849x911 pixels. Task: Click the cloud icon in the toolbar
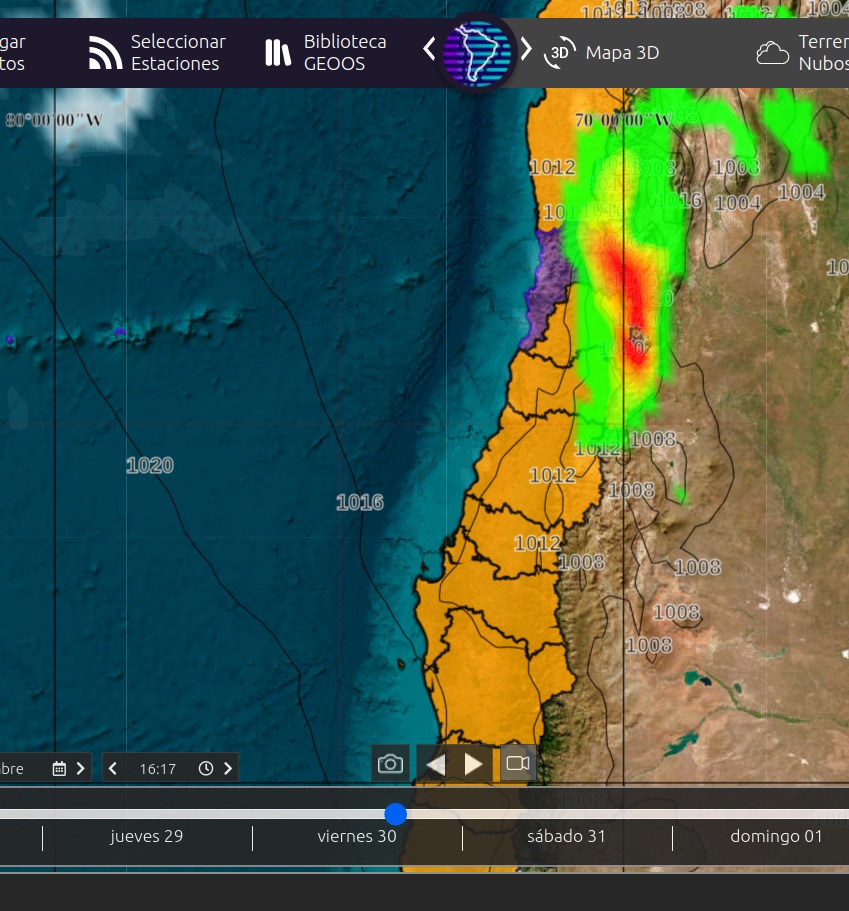click(772, 53)
